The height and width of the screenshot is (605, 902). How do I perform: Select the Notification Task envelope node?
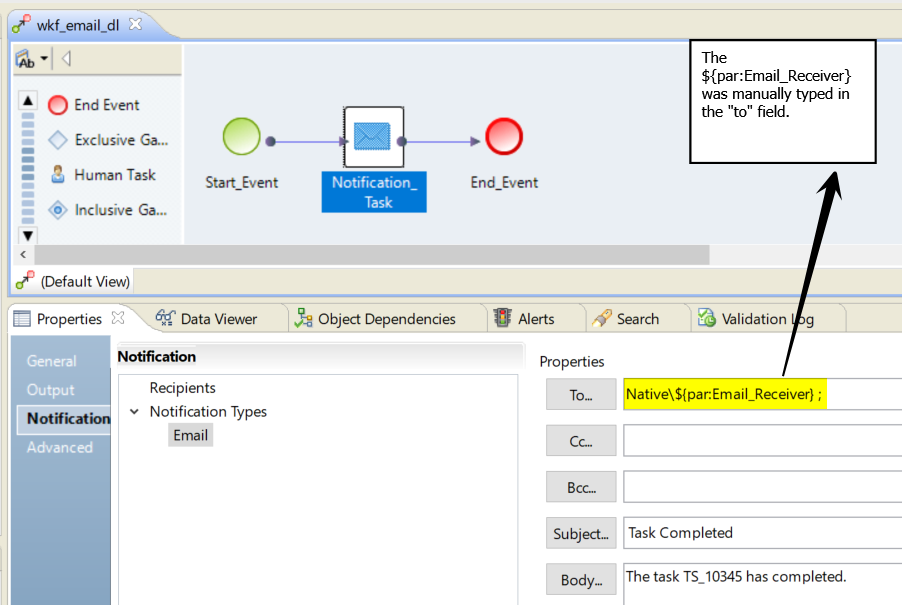374,137
